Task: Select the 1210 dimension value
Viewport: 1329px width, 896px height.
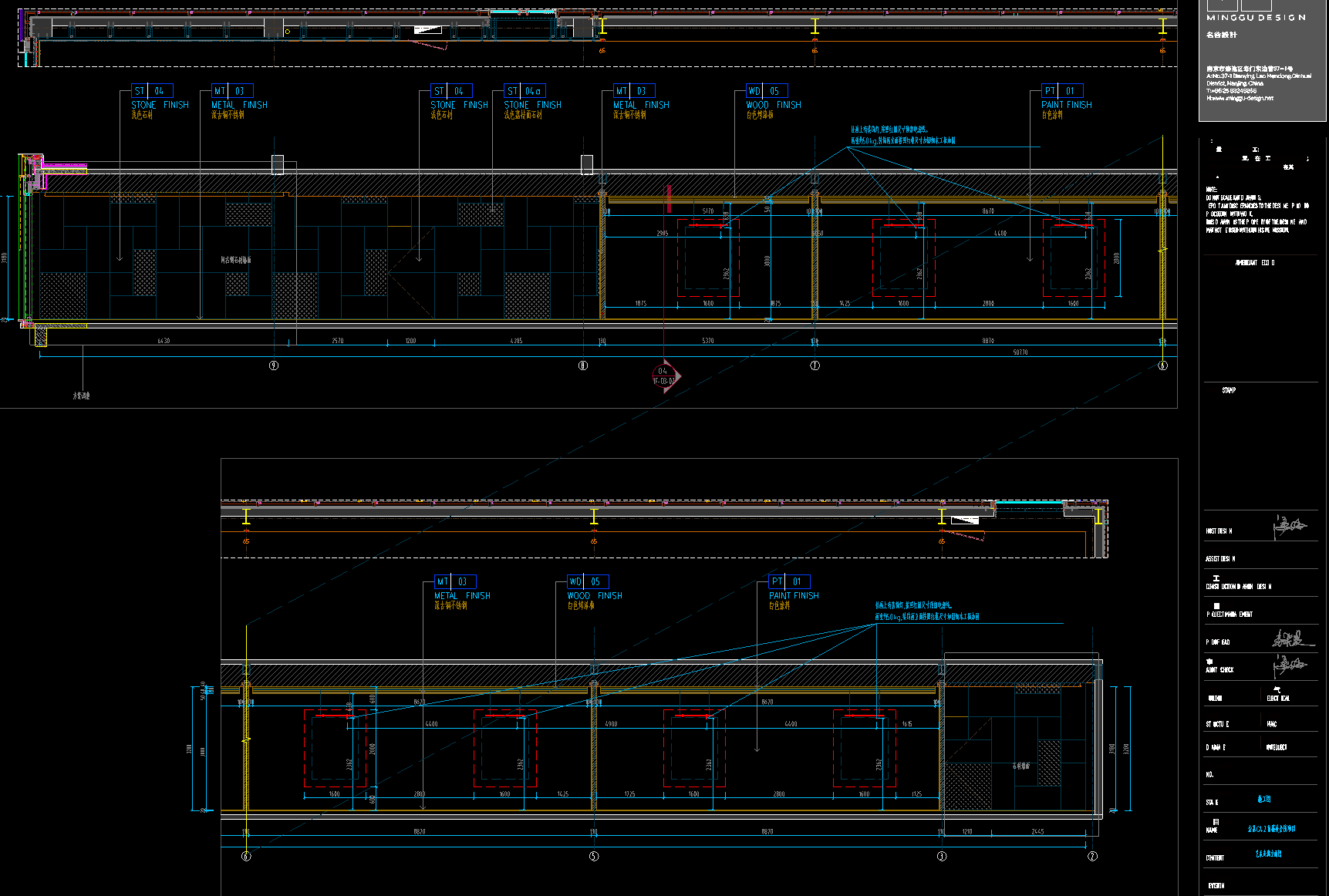Action: [x=967, y=832]
